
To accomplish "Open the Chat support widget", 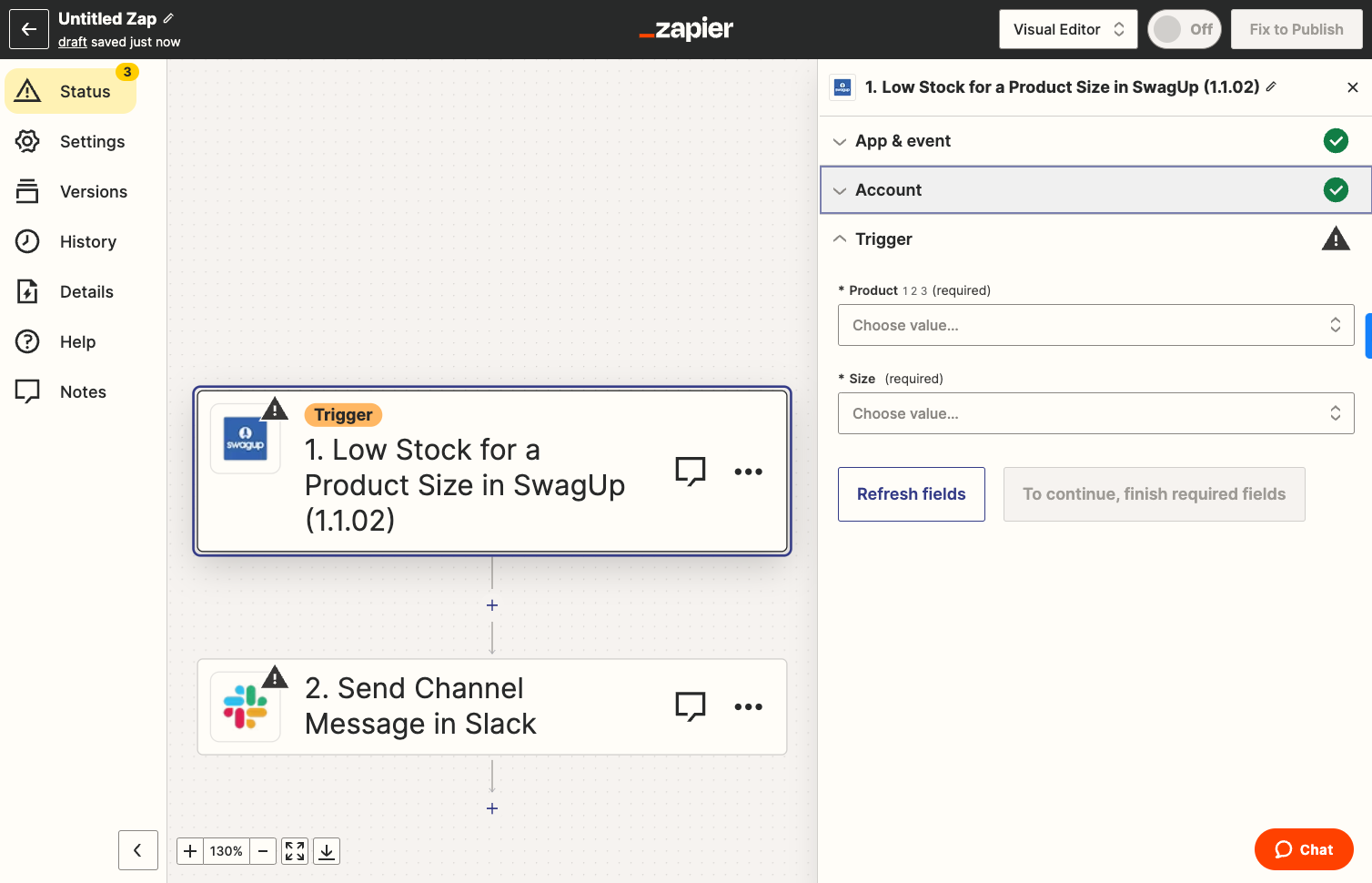I will tap(1304, 849).
